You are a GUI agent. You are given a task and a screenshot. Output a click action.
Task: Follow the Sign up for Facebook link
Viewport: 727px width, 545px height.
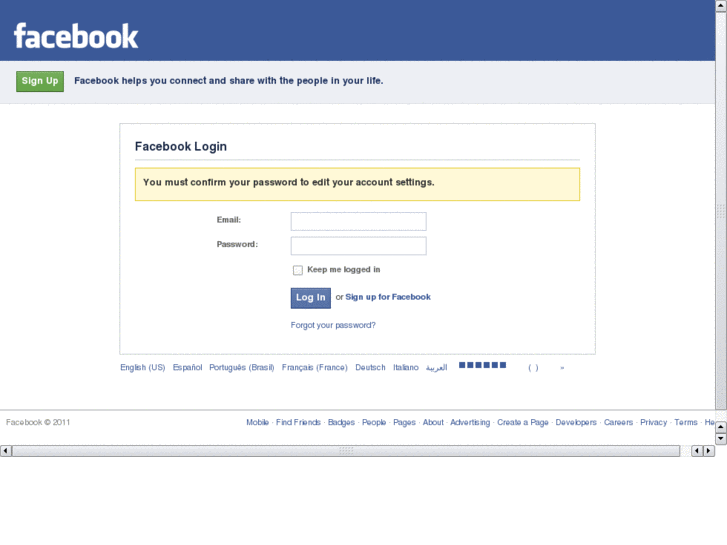click(x=388, y=297)
